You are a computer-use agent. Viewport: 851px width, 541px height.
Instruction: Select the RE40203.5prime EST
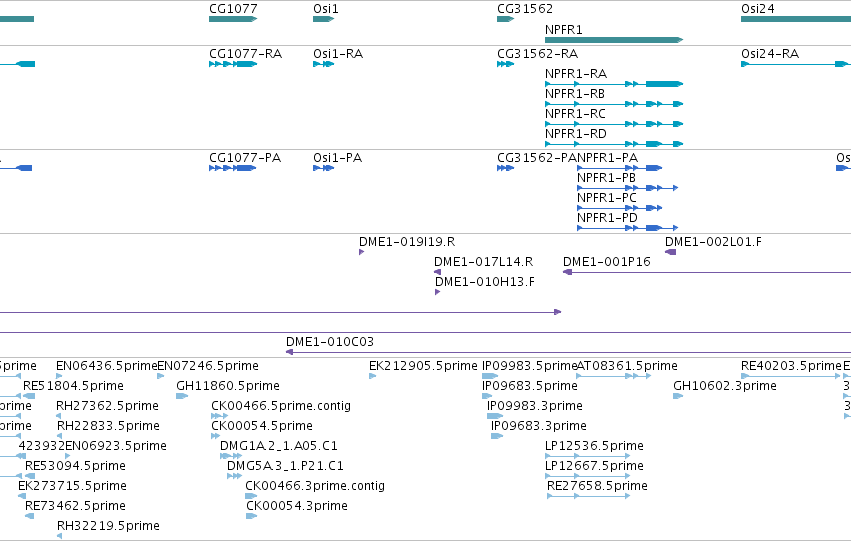point(791,376)
